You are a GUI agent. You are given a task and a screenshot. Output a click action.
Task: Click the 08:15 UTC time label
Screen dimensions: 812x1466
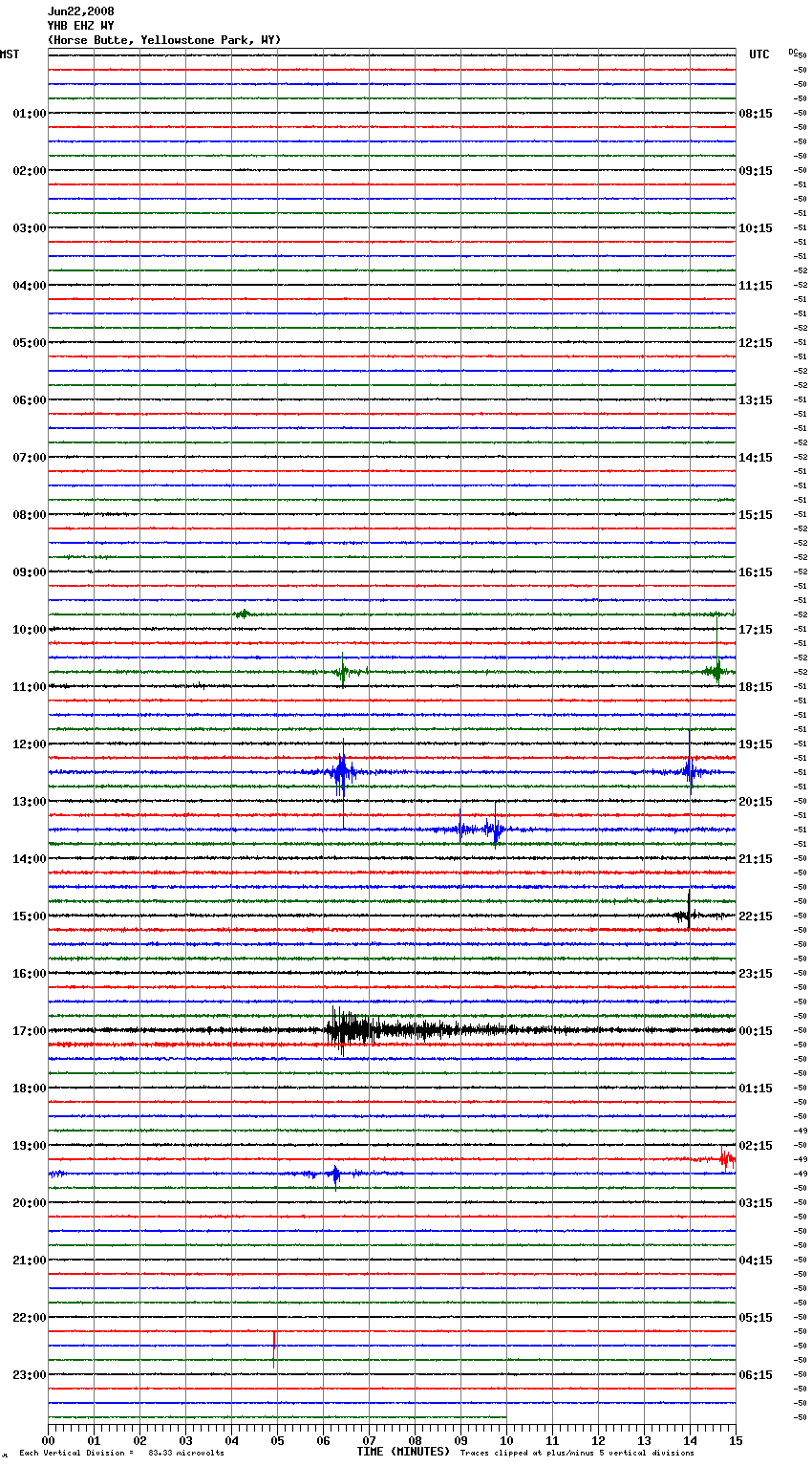click(x=756, y=114)
